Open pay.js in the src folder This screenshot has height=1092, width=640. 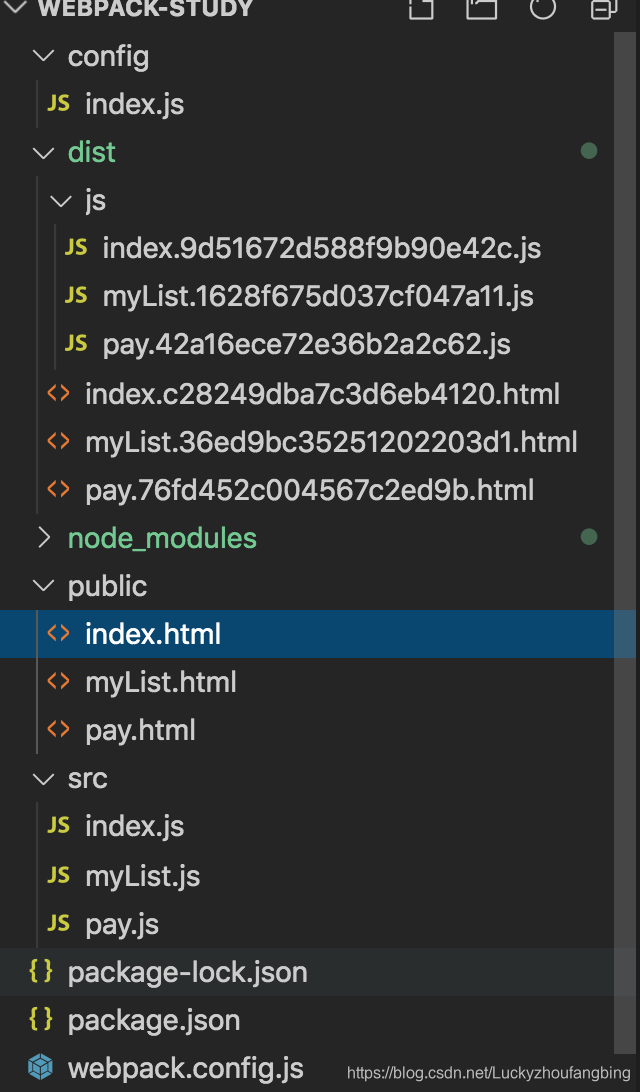click(x=122, y=924)
